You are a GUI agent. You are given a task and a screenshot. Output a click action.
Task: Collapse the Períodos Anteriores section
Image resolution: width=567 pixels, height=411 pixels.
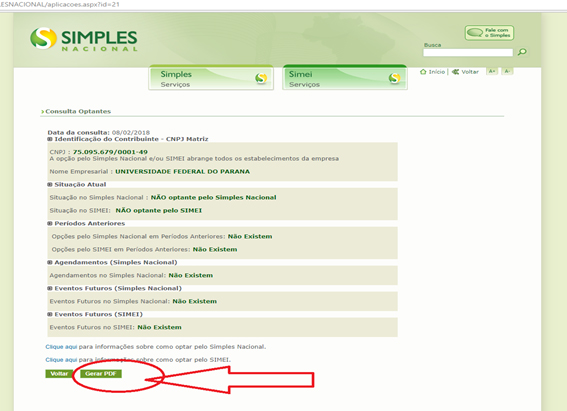[x=50, y=223]
